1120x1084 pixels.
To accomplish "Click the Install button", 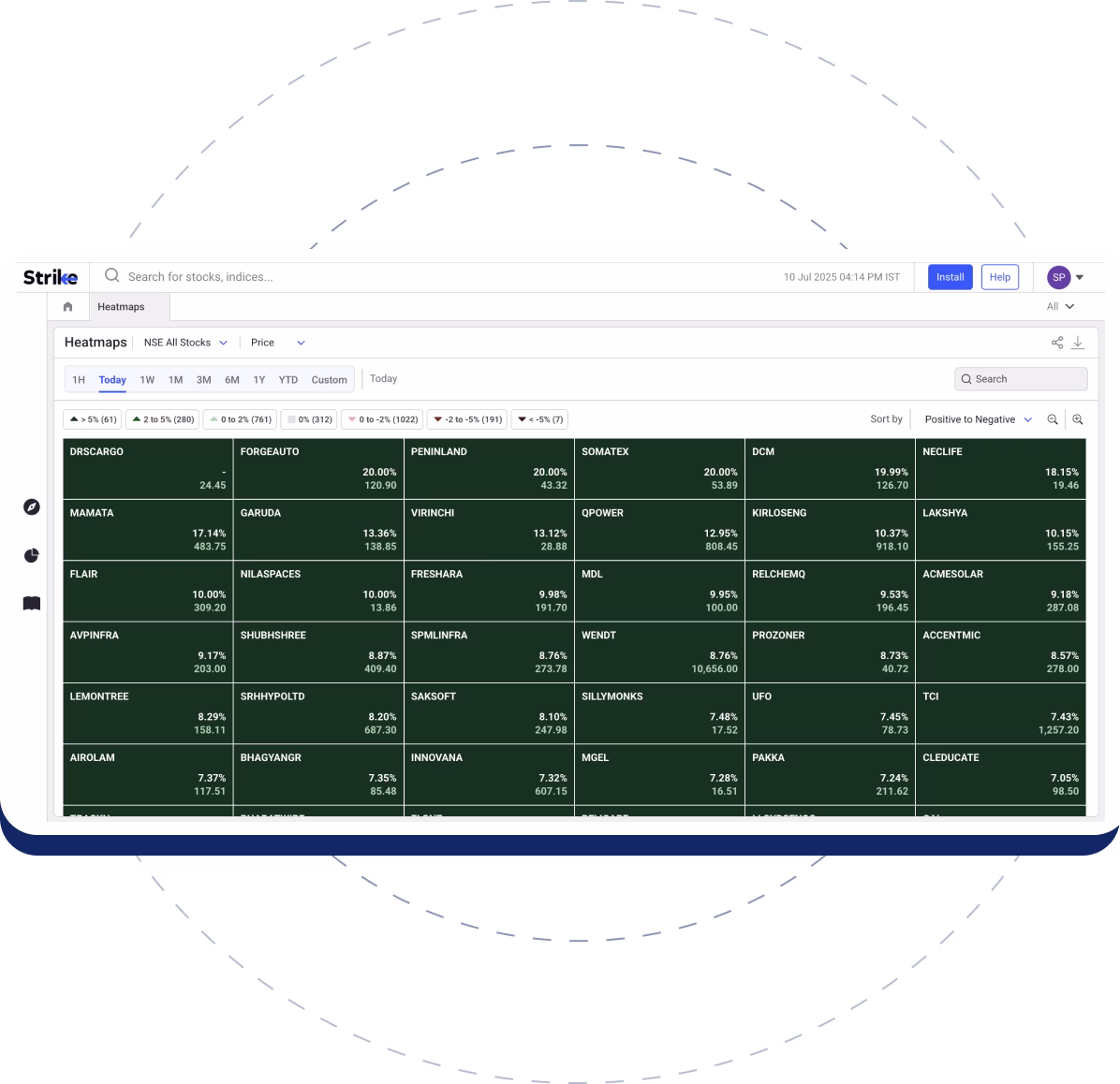I will tap(950, 277).
